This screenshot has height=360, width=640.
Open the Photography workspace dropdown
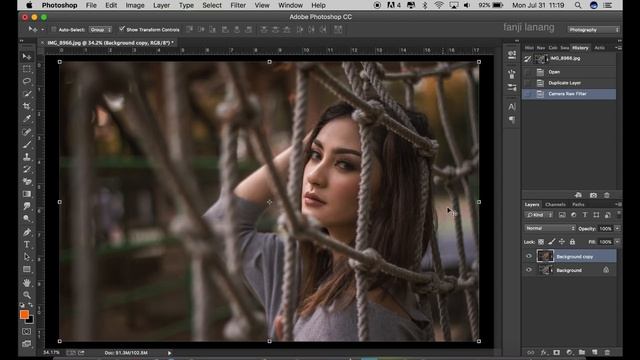[594, 30]
